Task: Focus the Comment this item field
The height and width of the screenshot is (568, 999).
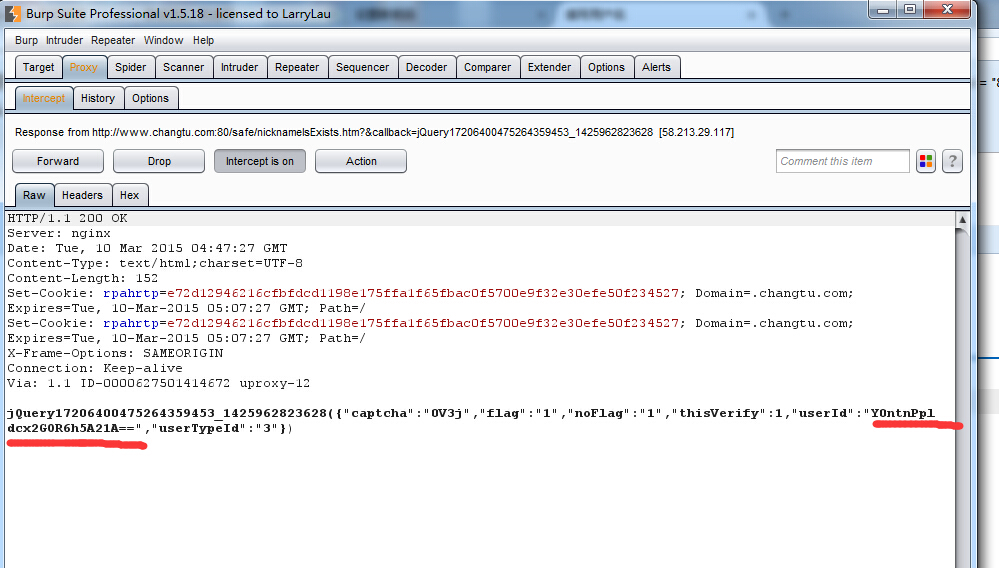Action: point(843,161)
